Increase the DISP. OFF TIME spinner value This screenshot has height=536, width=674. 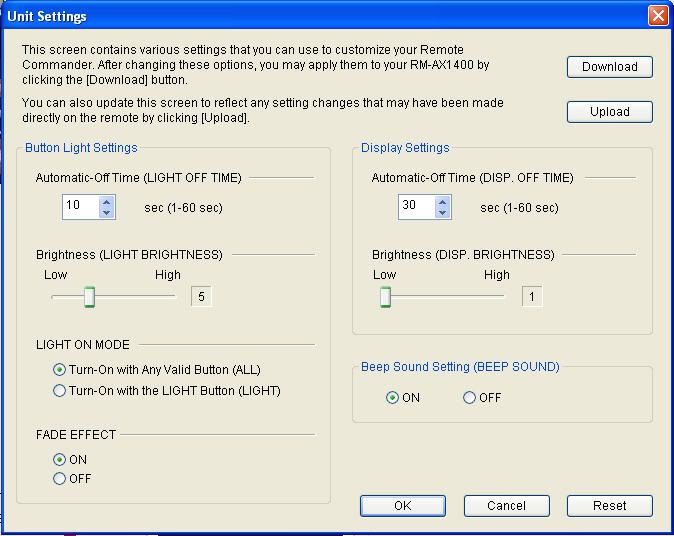[442, 201]
